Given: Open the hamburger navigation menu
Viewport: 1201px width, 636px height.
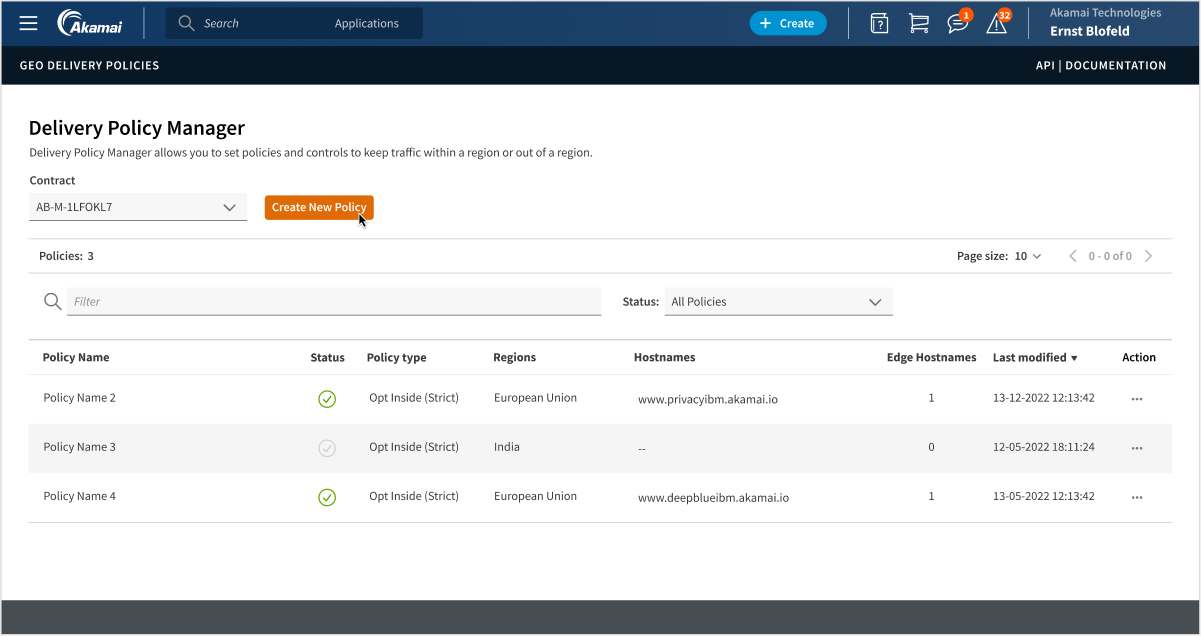Looking at the screenshot, I should tap(28, 22).
